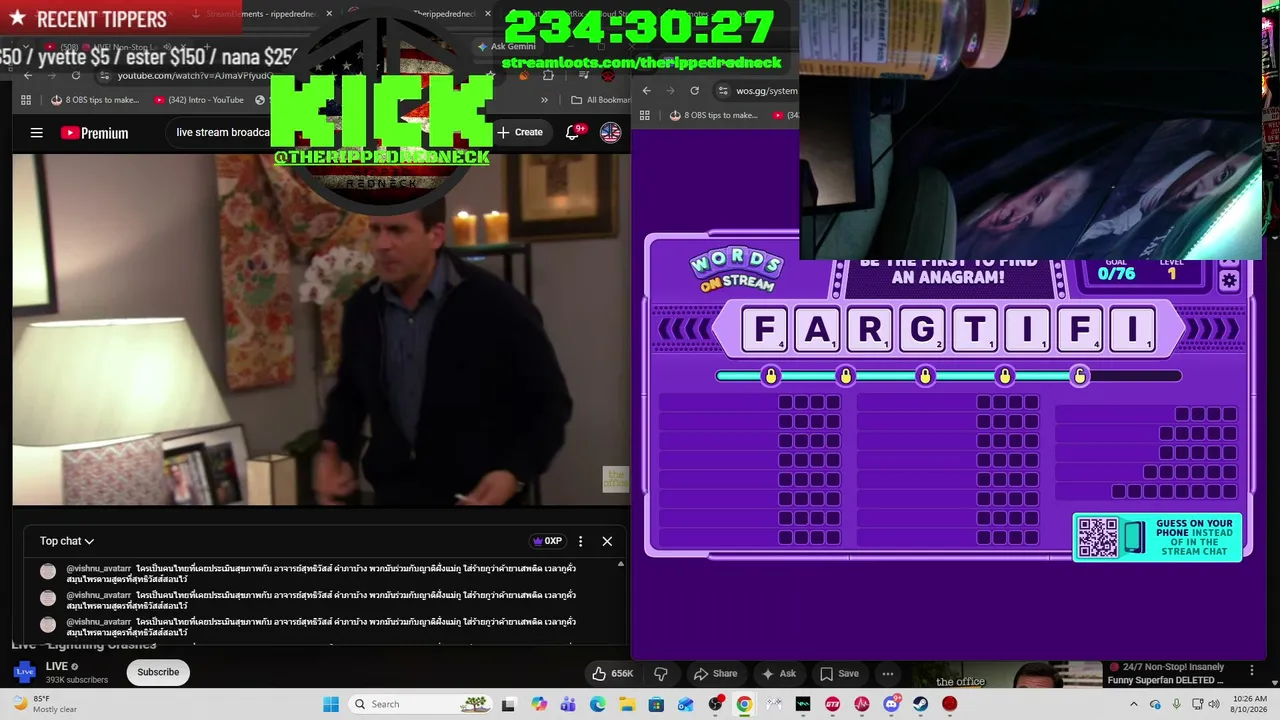
Task: Dislike the live stream video
Action: click(660, 673)
